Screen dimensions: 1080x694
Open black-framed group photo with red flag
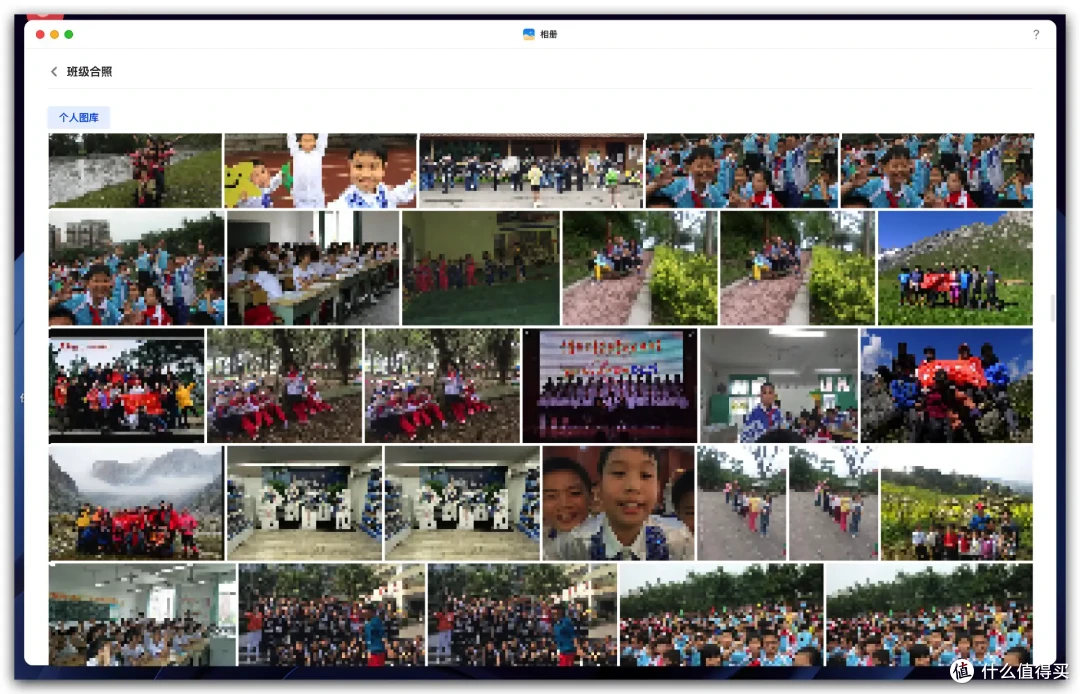pos(126,386)
